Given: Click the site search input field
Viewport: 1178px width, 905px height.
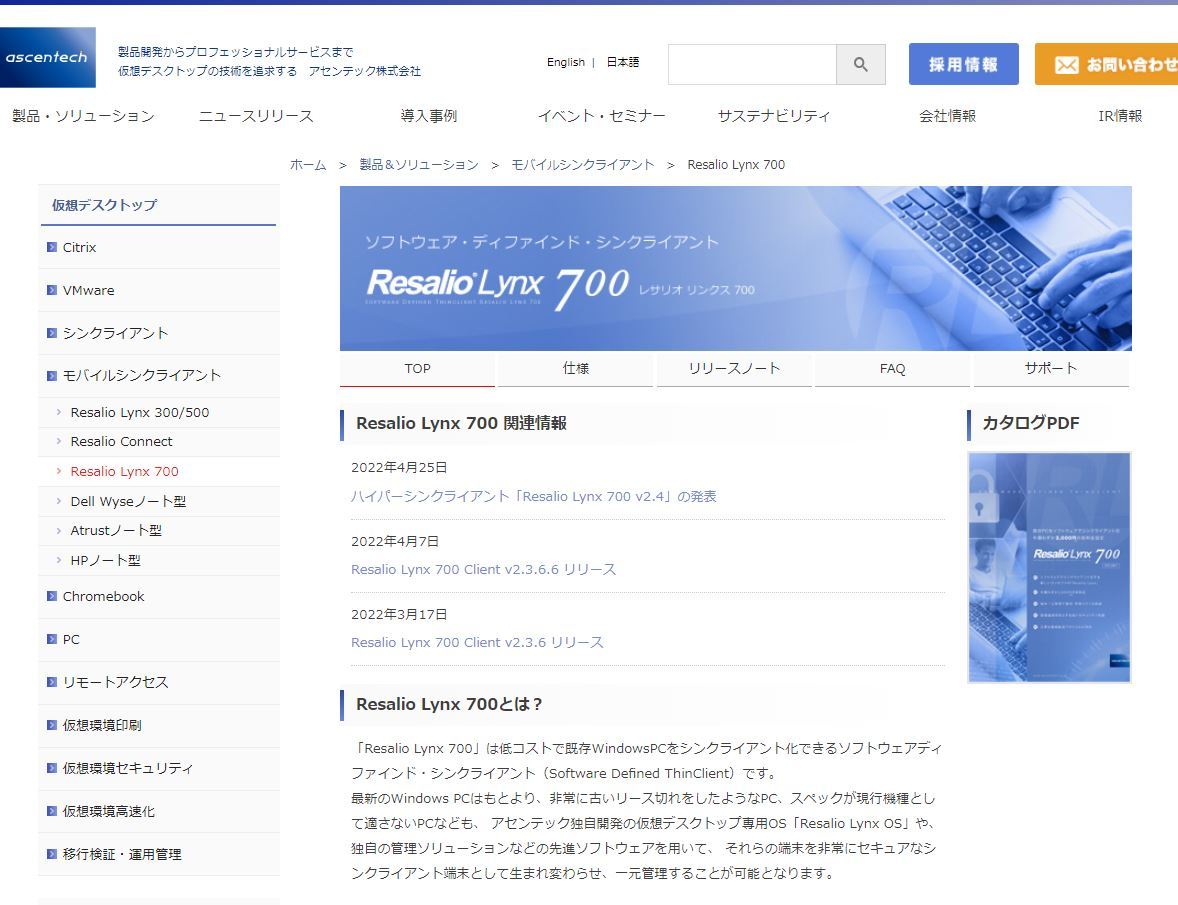Looking at the screenshot, I should point(752,65).
